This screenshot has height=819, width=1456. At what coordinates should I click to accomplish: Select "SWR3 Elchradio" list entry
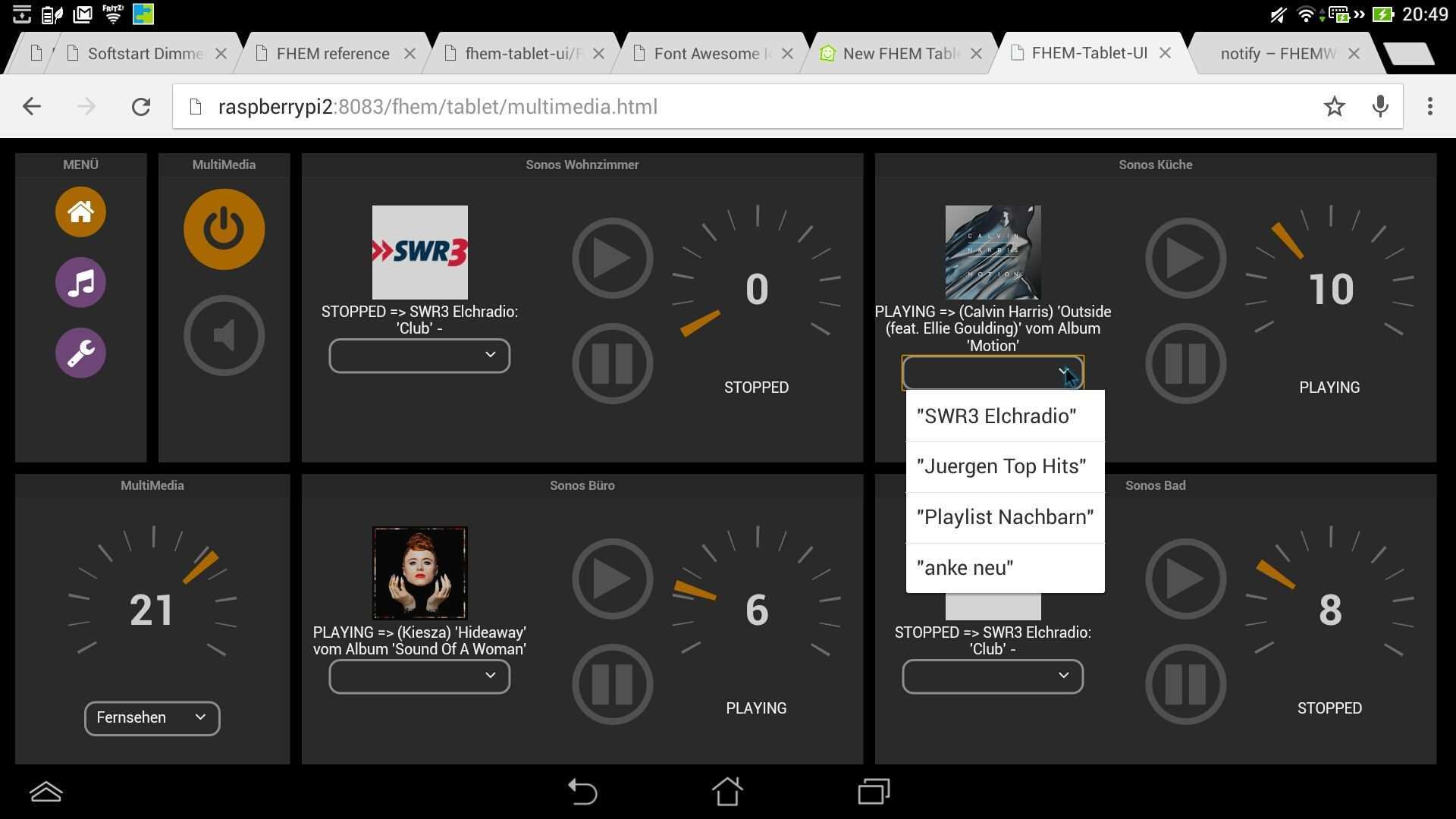tap(996, 416)
